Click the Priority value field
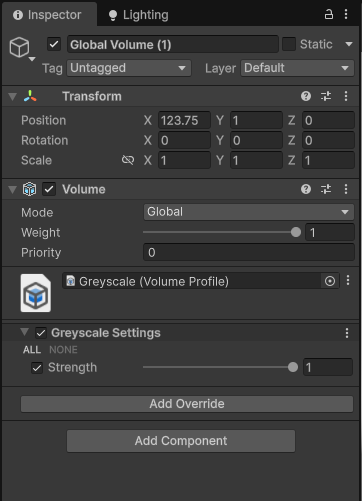362x501 pixels. 249,252
